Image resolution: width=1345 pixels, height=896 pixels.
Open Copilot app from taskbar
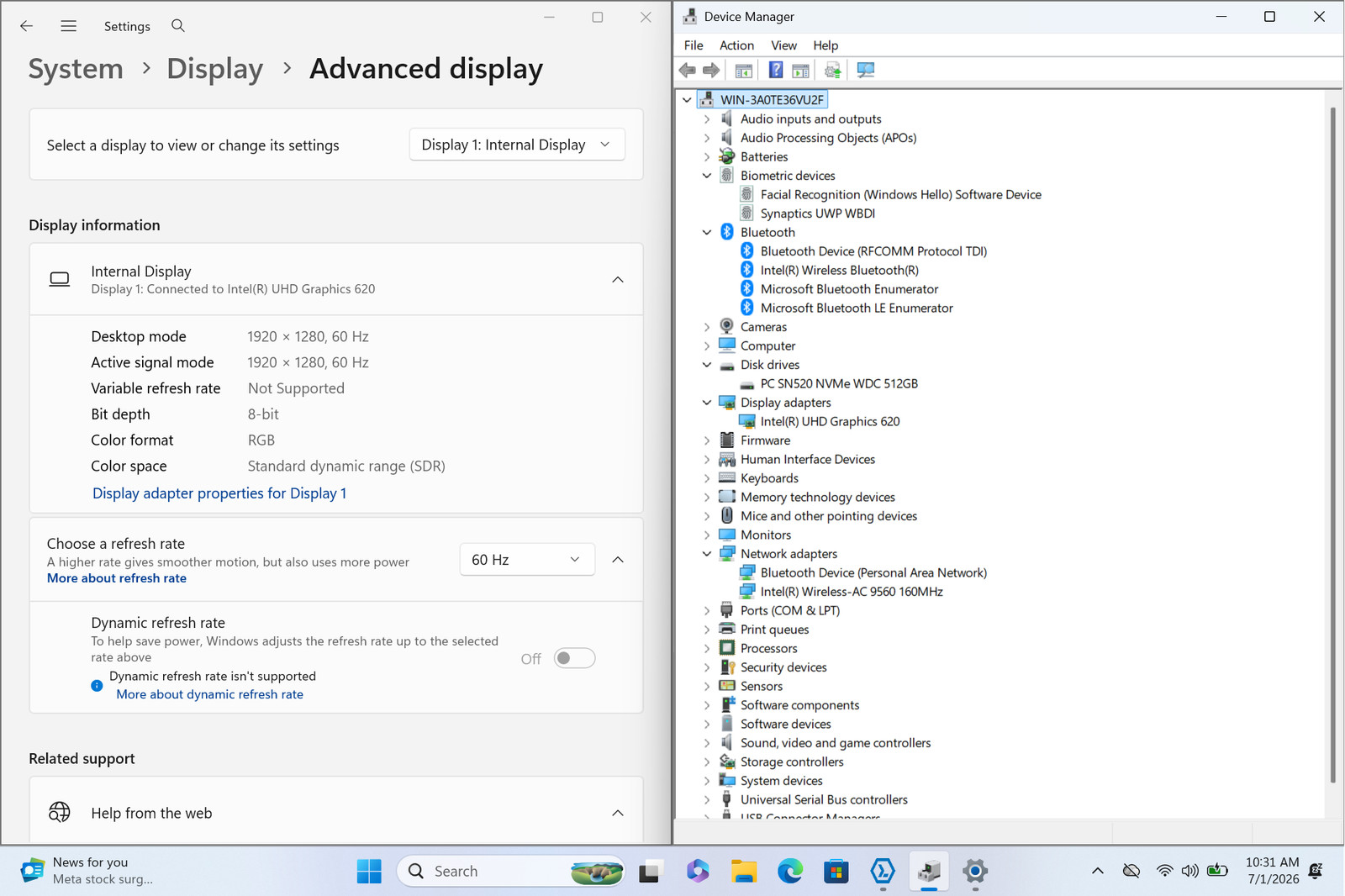698,872
